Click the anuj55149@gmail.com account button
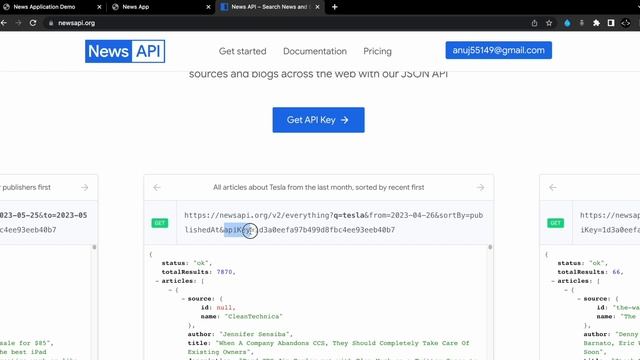This screenshot has height=360, width=640. point(498,50)
